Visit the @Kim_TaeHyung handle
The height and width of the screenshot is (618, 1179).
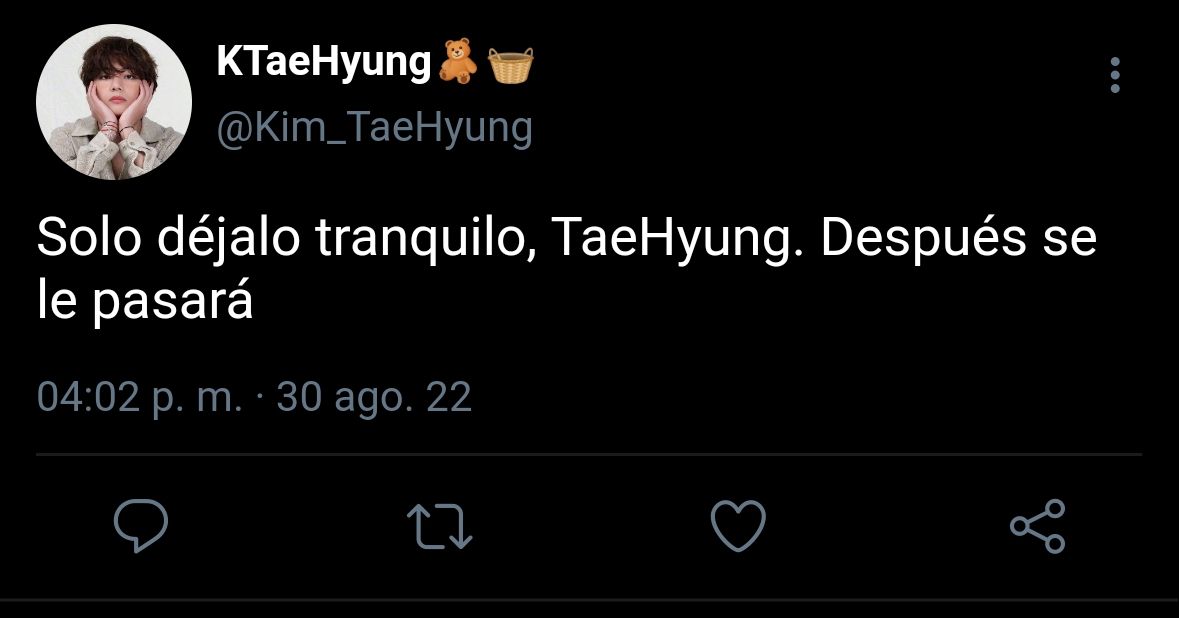(374, 128)
